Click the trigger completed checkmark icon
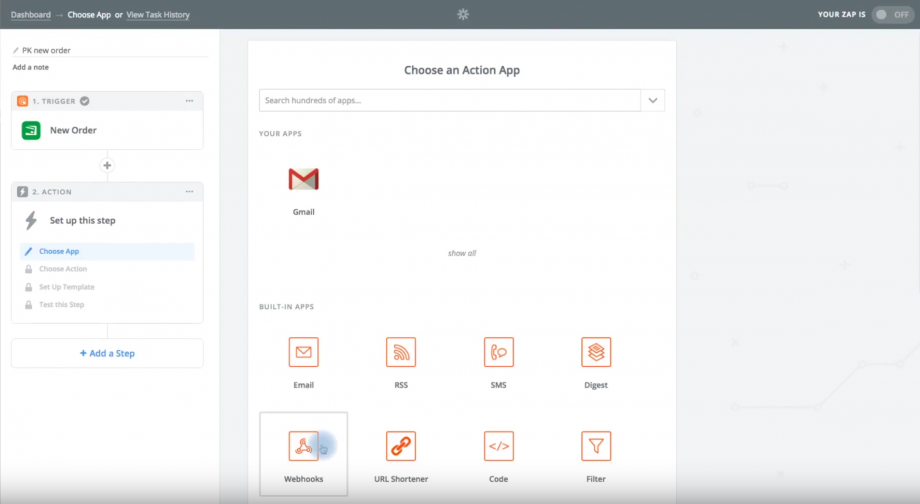 point(84,101)
